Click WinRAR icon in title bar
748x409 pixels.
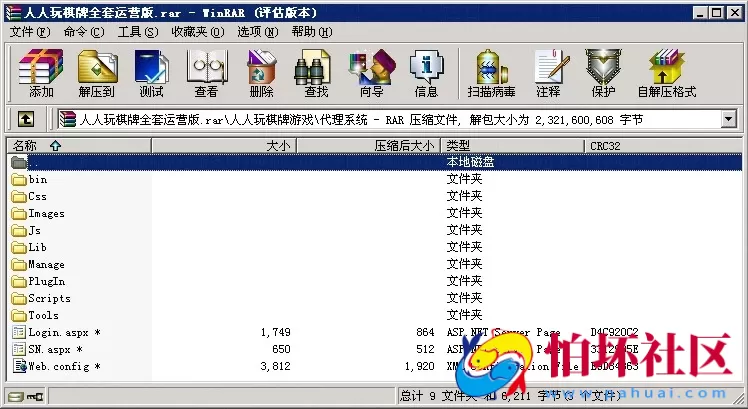tap(13, 13)
